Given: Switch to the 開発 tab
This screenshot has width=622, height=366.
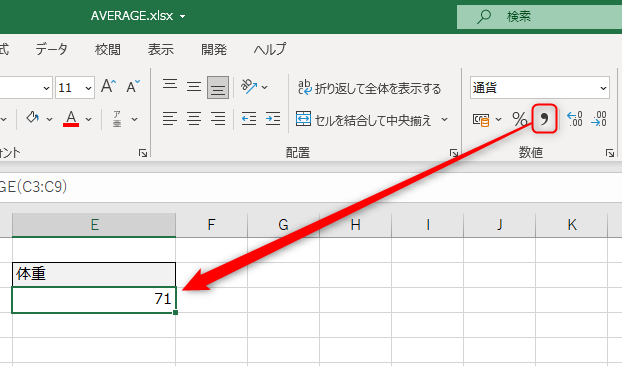Looking at the screenshot, I should click(214, 50).
